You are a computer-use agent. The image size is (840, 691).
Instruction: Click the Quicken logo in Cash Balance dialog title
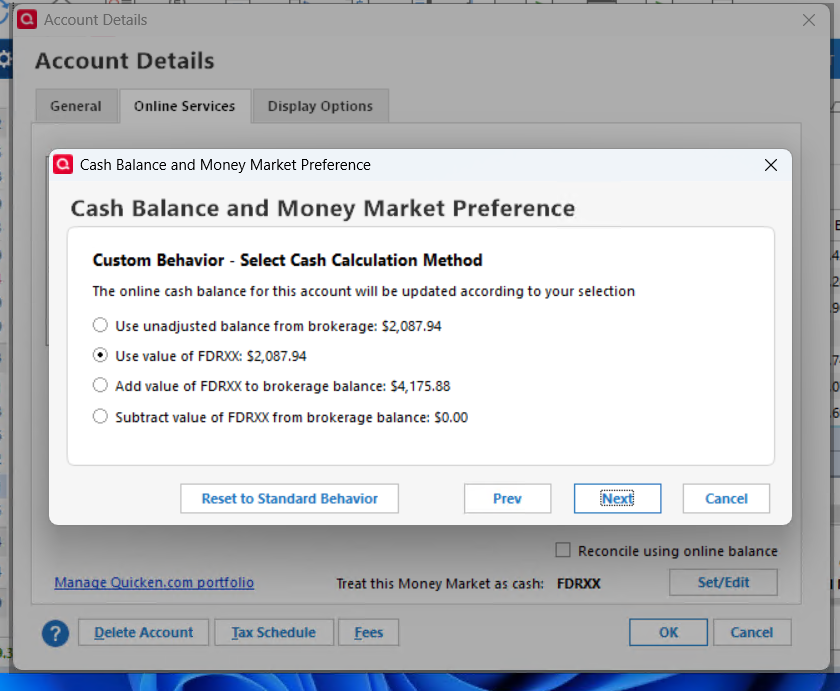(63, 164)
